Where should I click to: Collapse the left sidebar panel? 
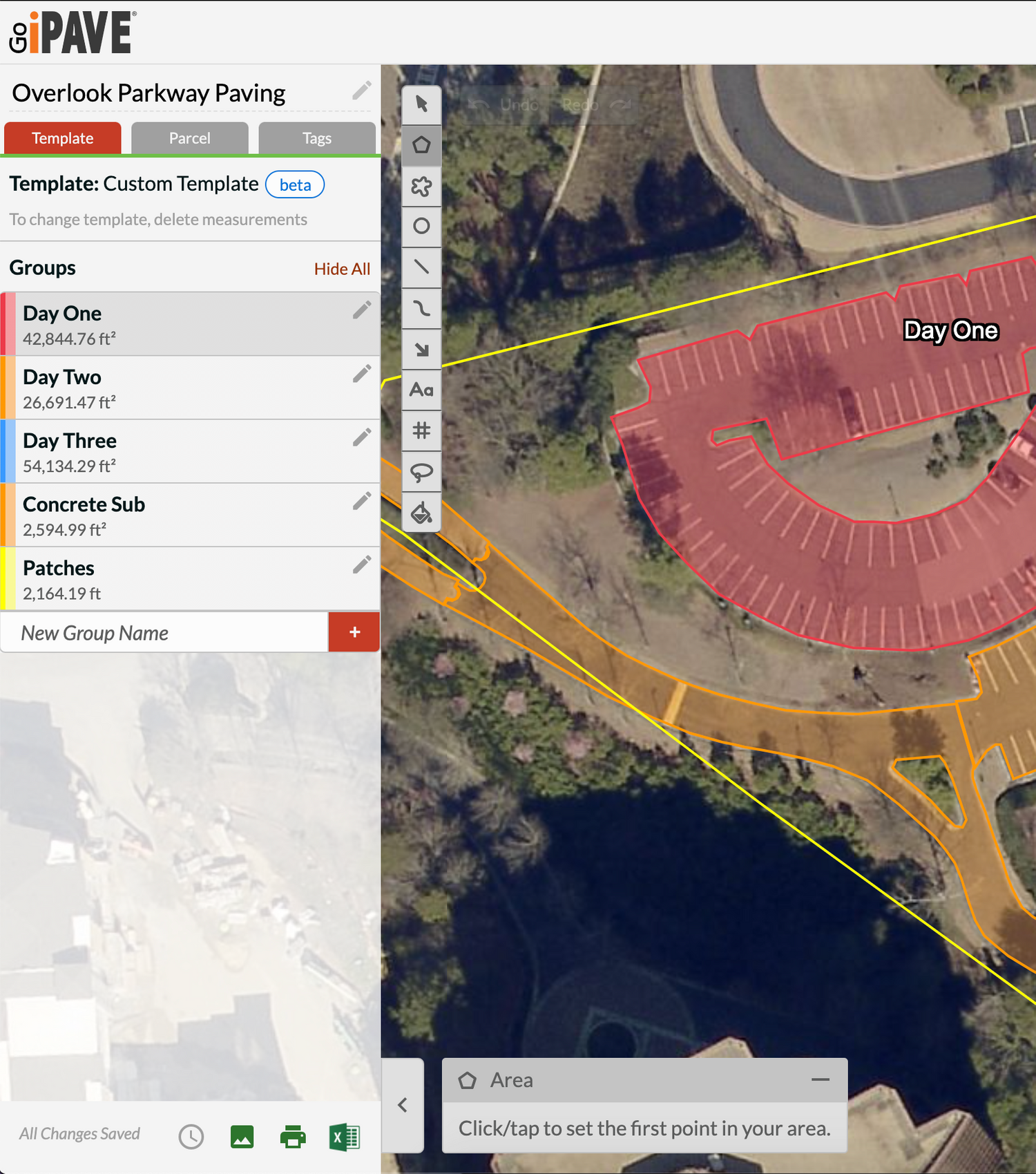click(403, 1105)
